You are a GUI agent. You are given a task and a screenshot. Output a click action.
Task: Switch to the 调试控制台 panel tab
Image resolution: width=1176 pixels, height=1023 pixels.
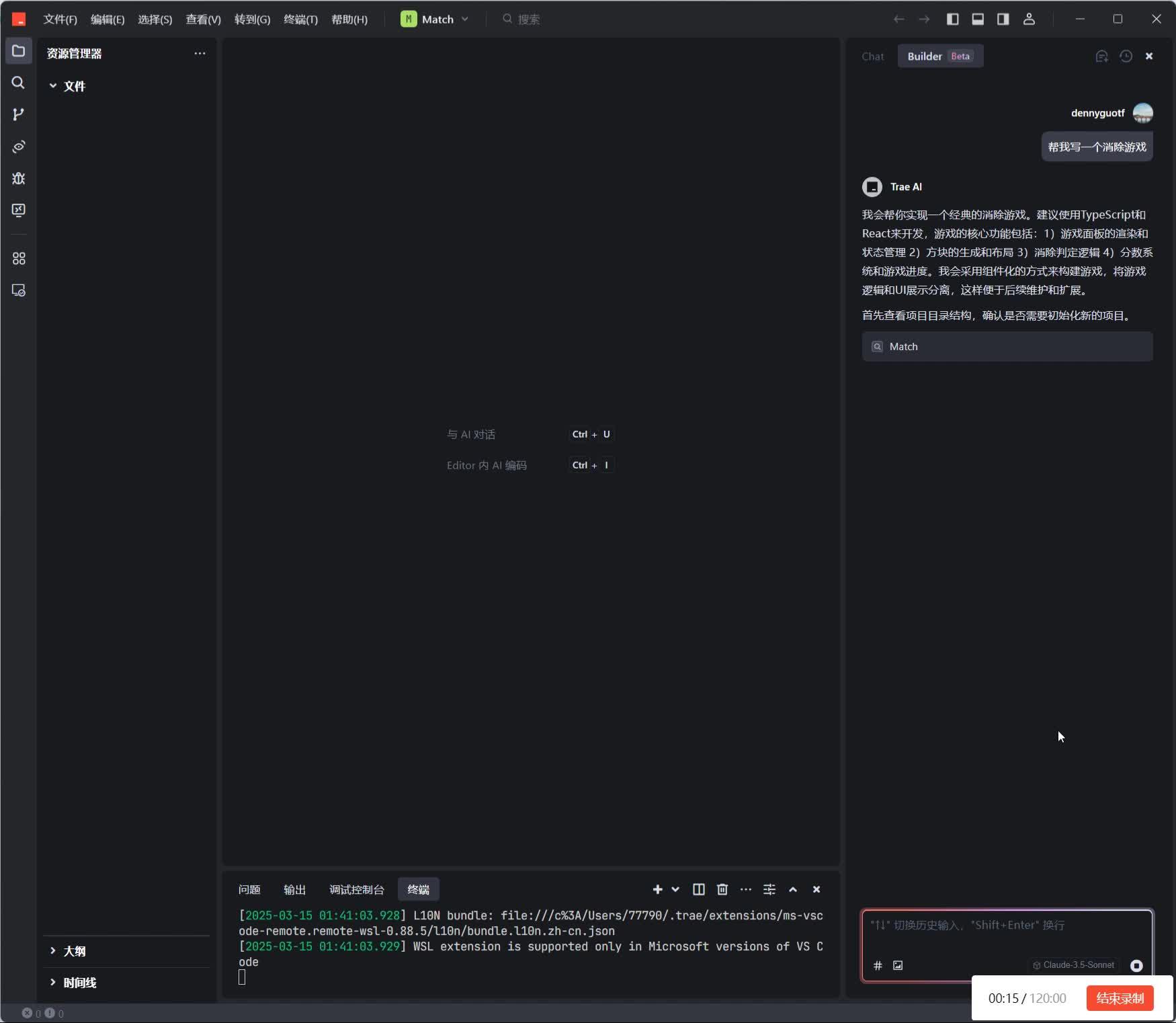pos(356,889)
